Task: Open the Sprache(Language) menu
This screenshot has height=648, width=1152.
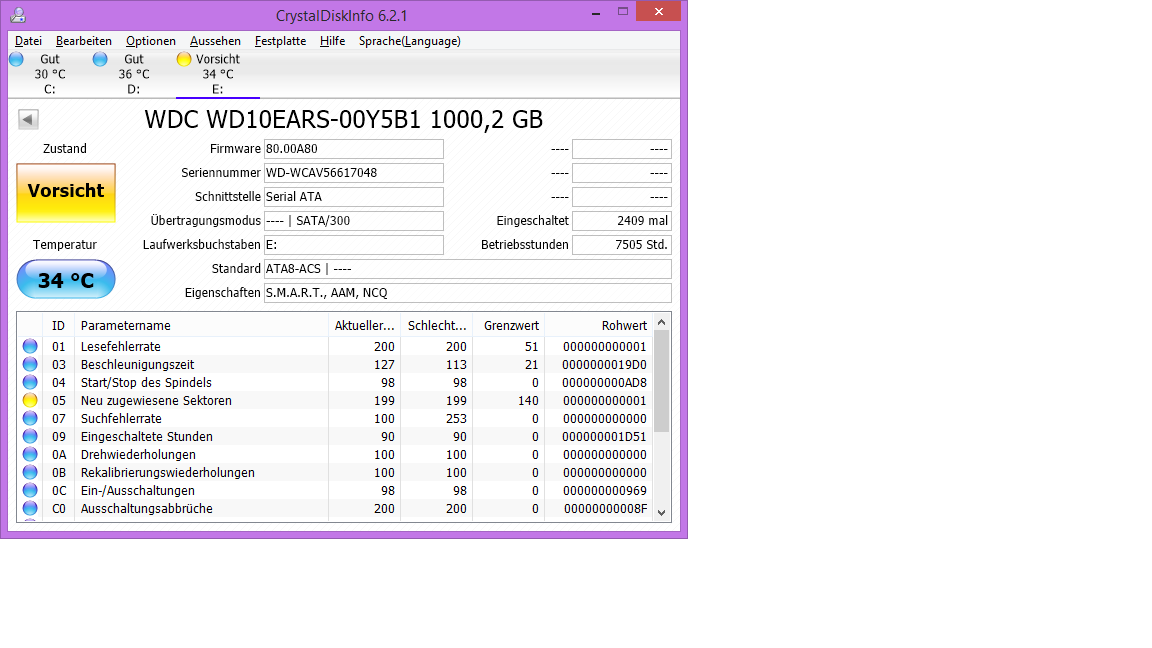Action: (409, 41)
